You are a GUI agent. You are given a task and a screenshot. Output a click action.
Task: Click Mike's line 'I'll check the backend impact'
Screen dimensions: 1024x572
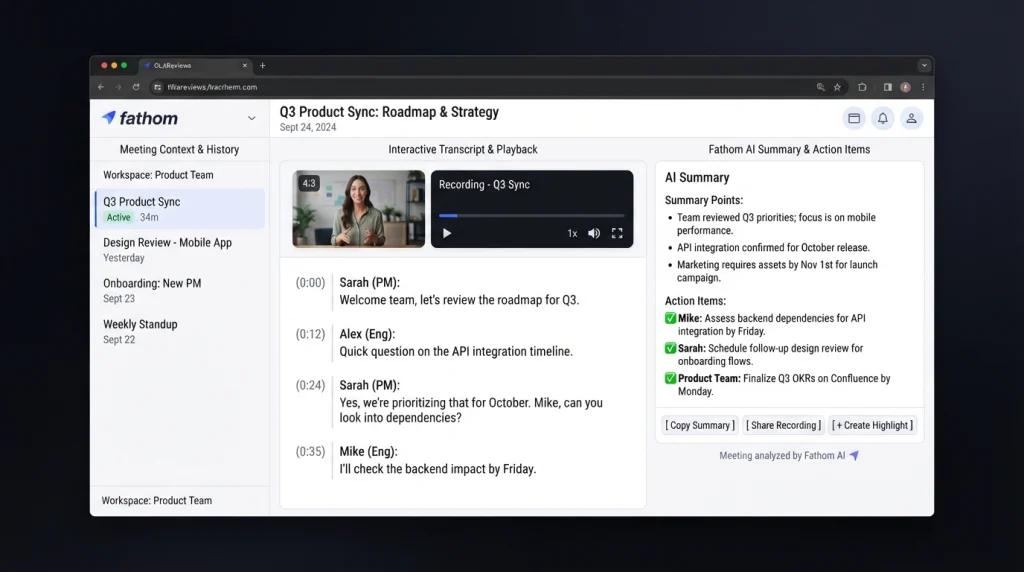(438, 469)
